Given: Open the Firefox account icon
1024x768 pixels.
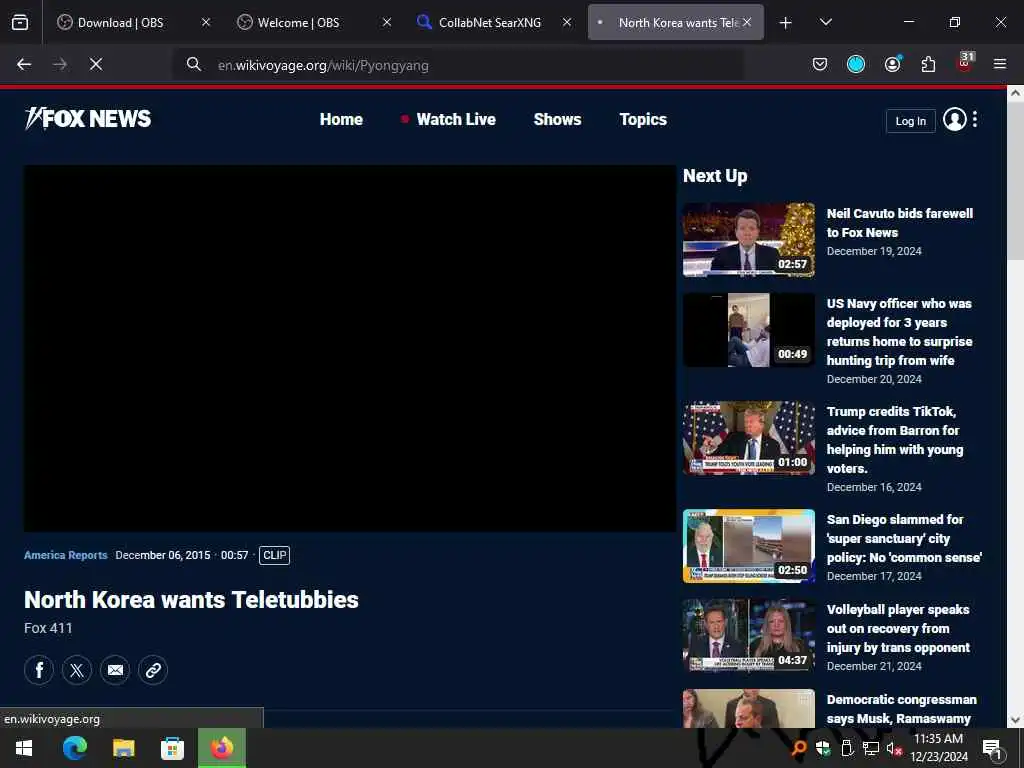Looking at the screenshot, I should (892, 64).
